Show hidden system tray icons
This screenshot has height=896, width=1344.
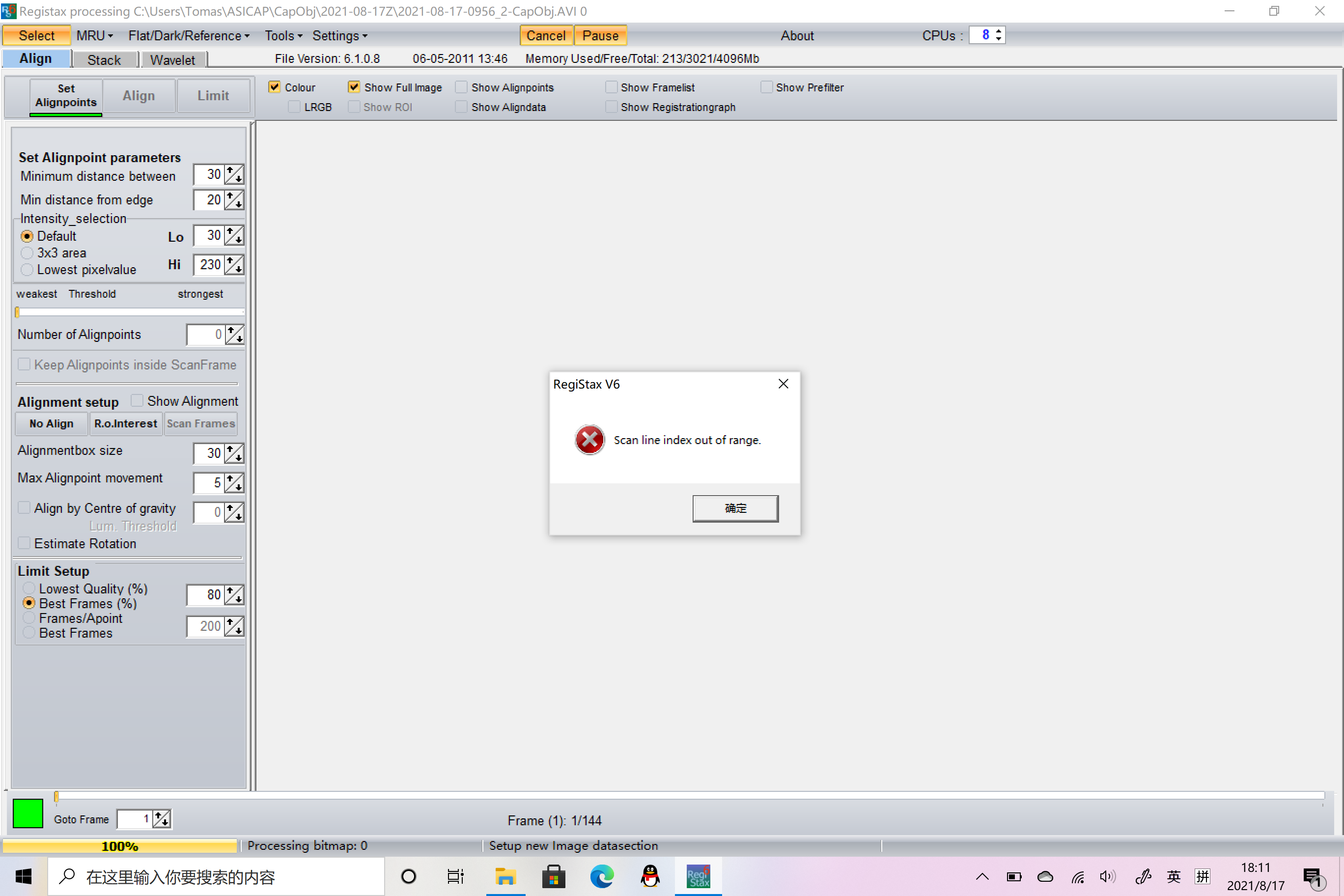981,876
